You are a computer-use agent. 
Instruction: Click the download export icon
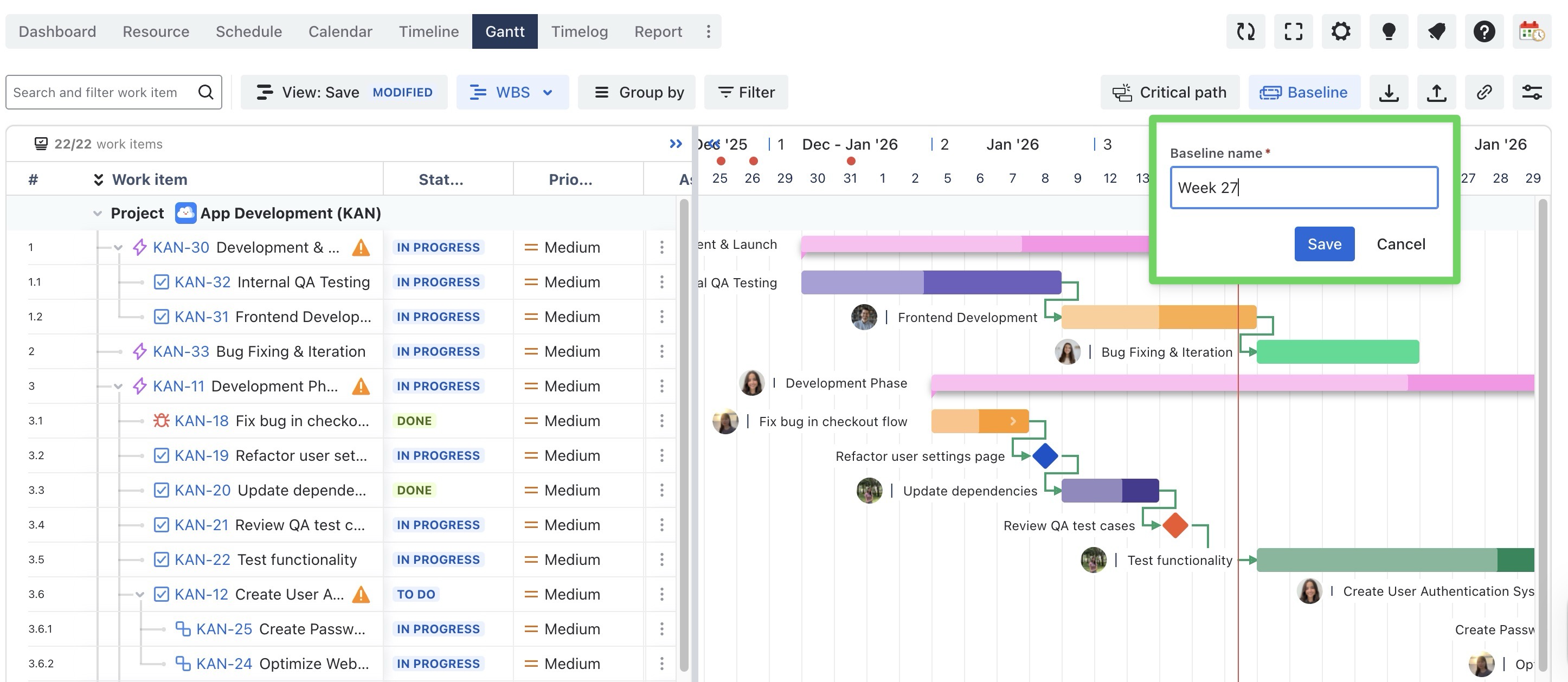[1389, 93]
